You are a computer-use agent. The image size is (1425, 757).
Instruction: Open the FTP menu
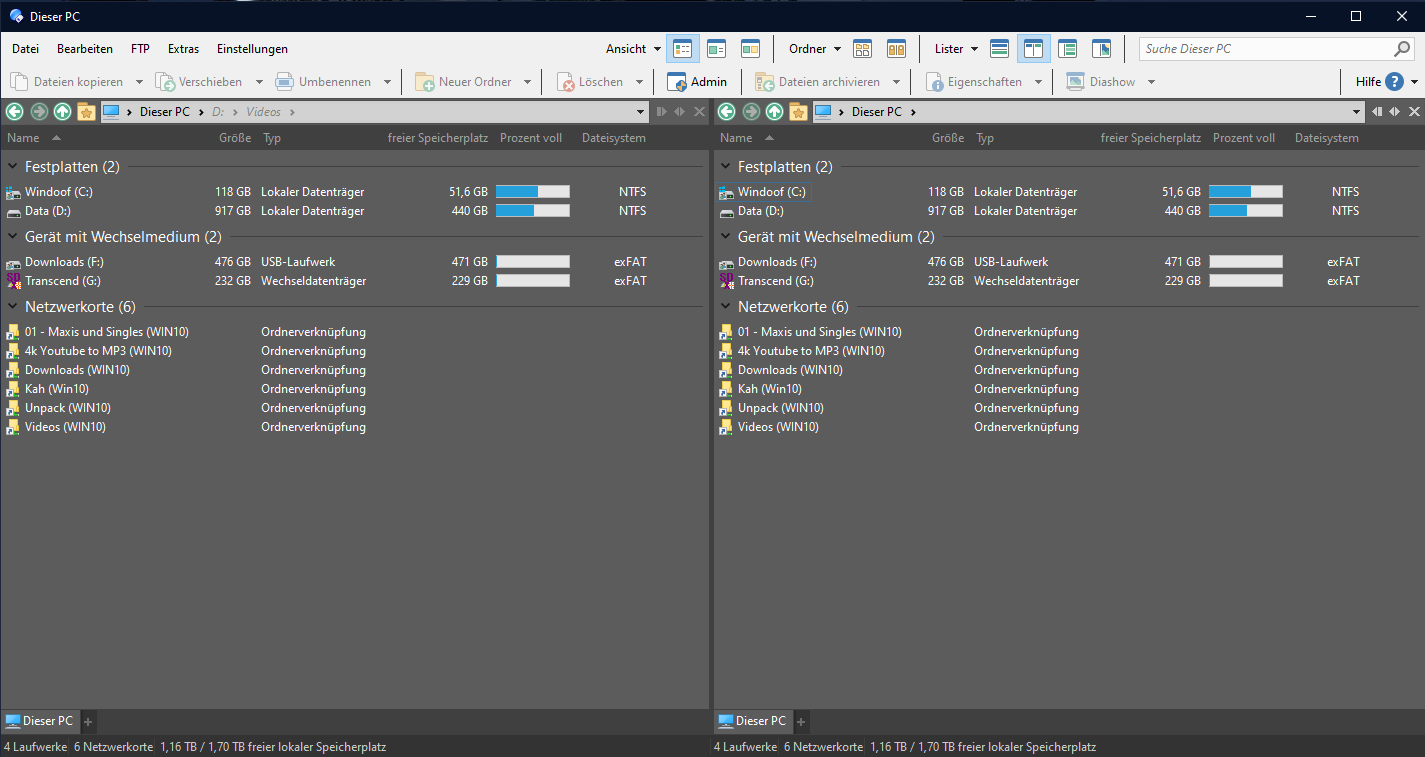140,49
